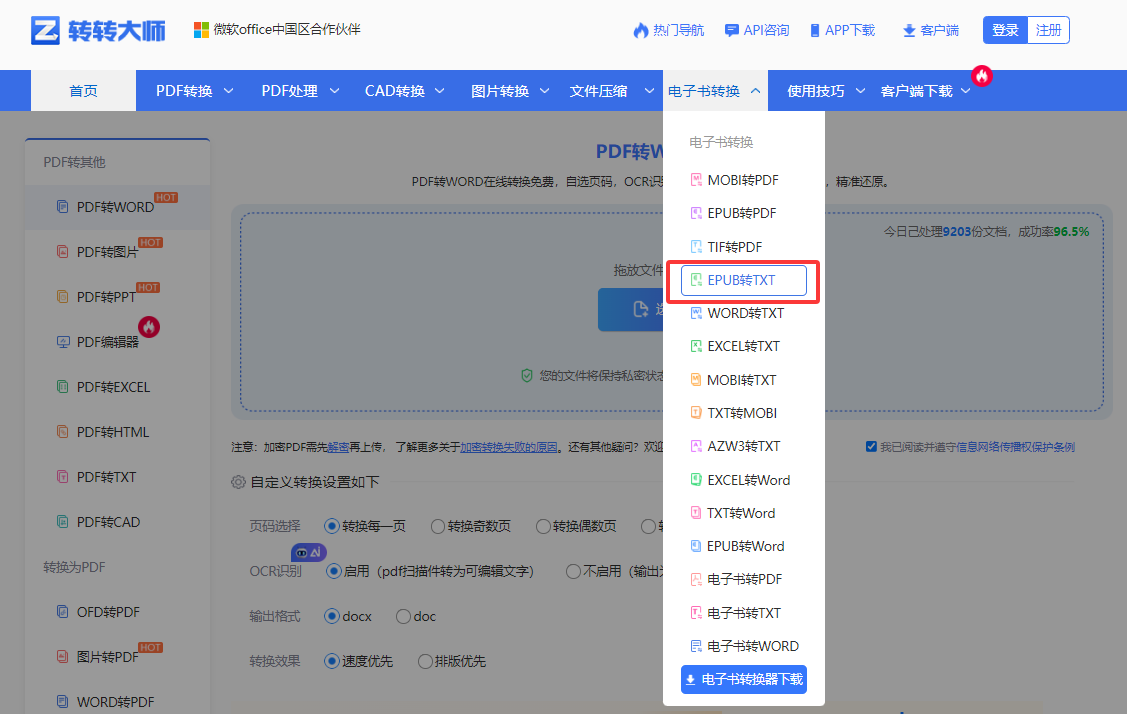Go to the 首页 tab

(x=83, y=91)
